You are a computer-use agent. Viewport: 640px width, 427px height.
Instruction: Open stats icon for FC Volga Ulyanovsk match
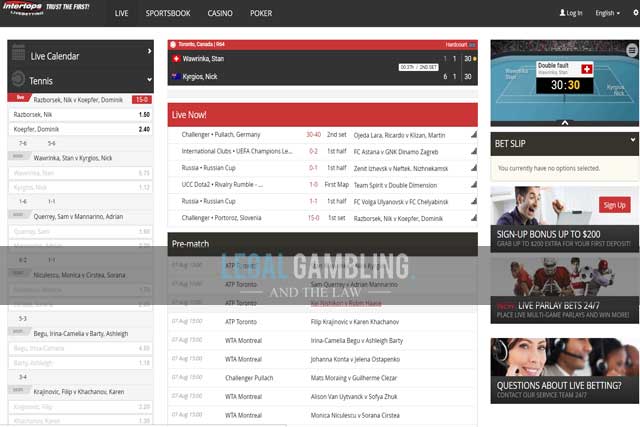(x=473, y=201)
